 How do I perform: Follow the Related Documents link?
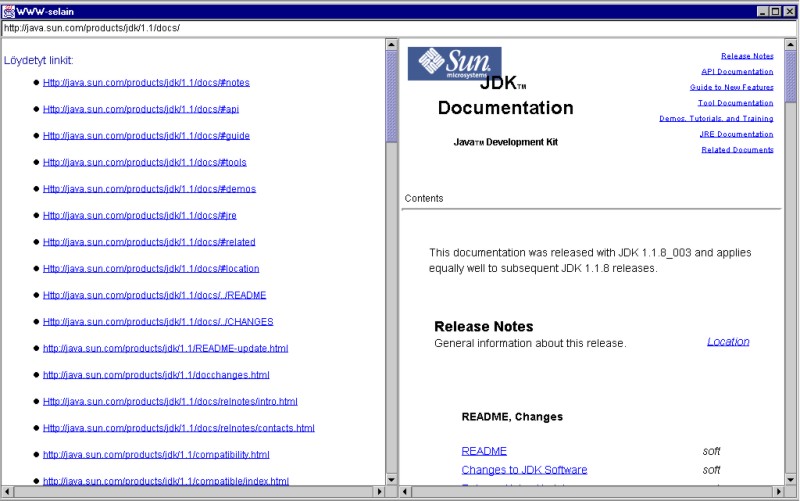click(x=737, y=149)
